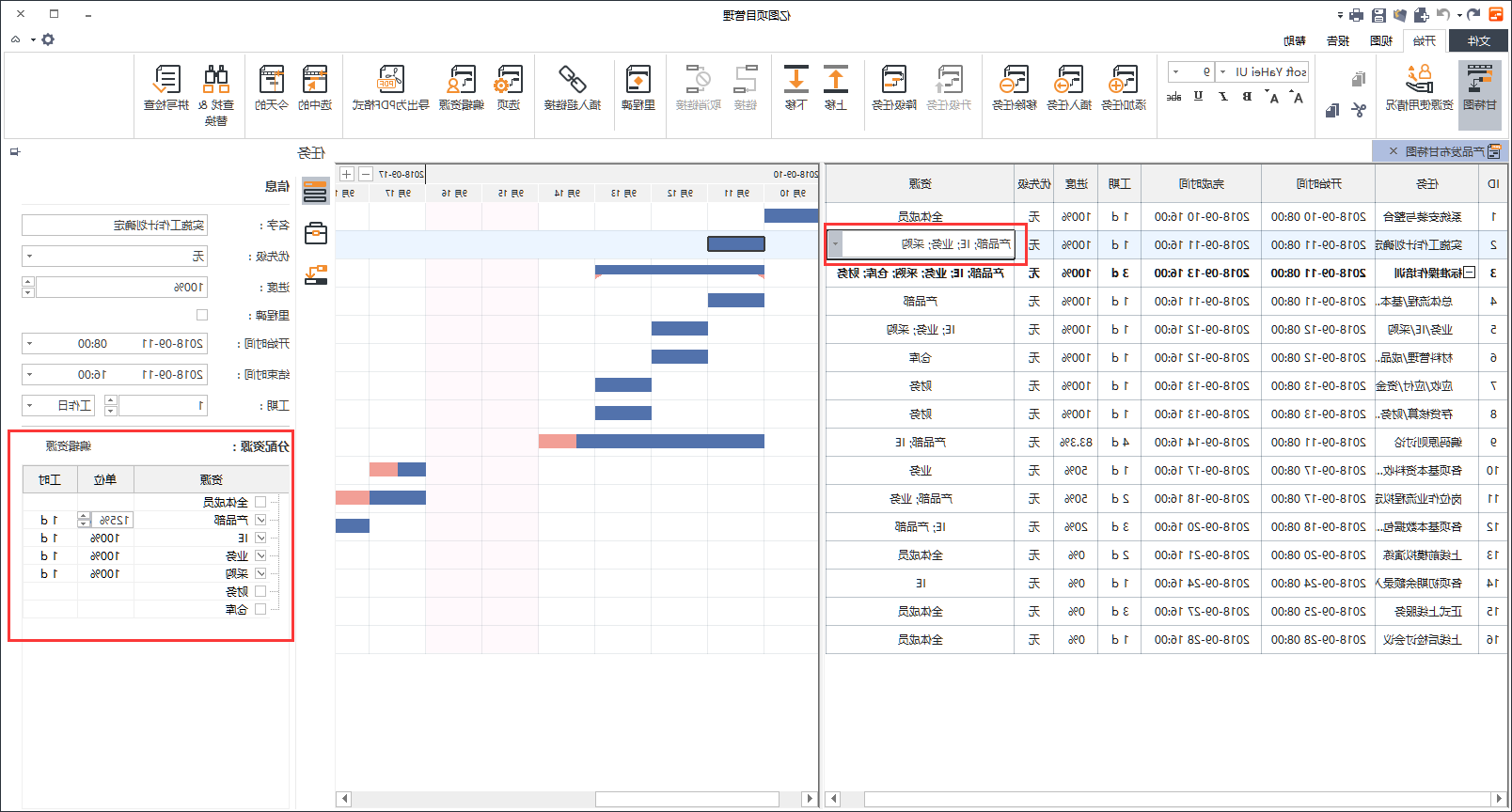
Task: Uncheck the 采购 resource checkbox
Action: (260, 573)
